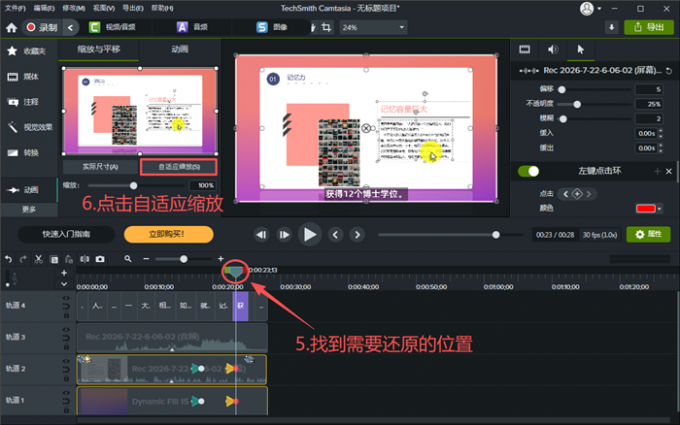This screenshot has width=680, height=425.
Task: Click the Undo arrow in timeline toolbar
Action: click(x=8, y=259)
